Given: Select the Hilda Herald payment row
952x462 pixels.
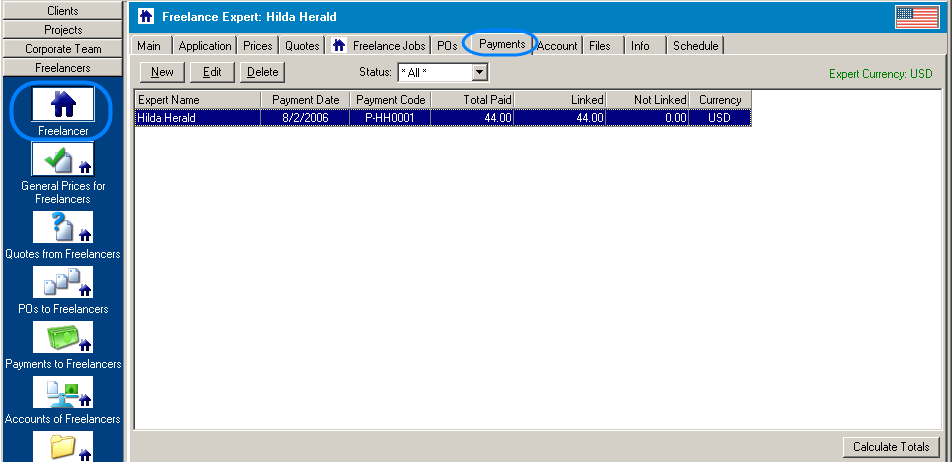Looking at the screenshot, I should pos(442,118).
